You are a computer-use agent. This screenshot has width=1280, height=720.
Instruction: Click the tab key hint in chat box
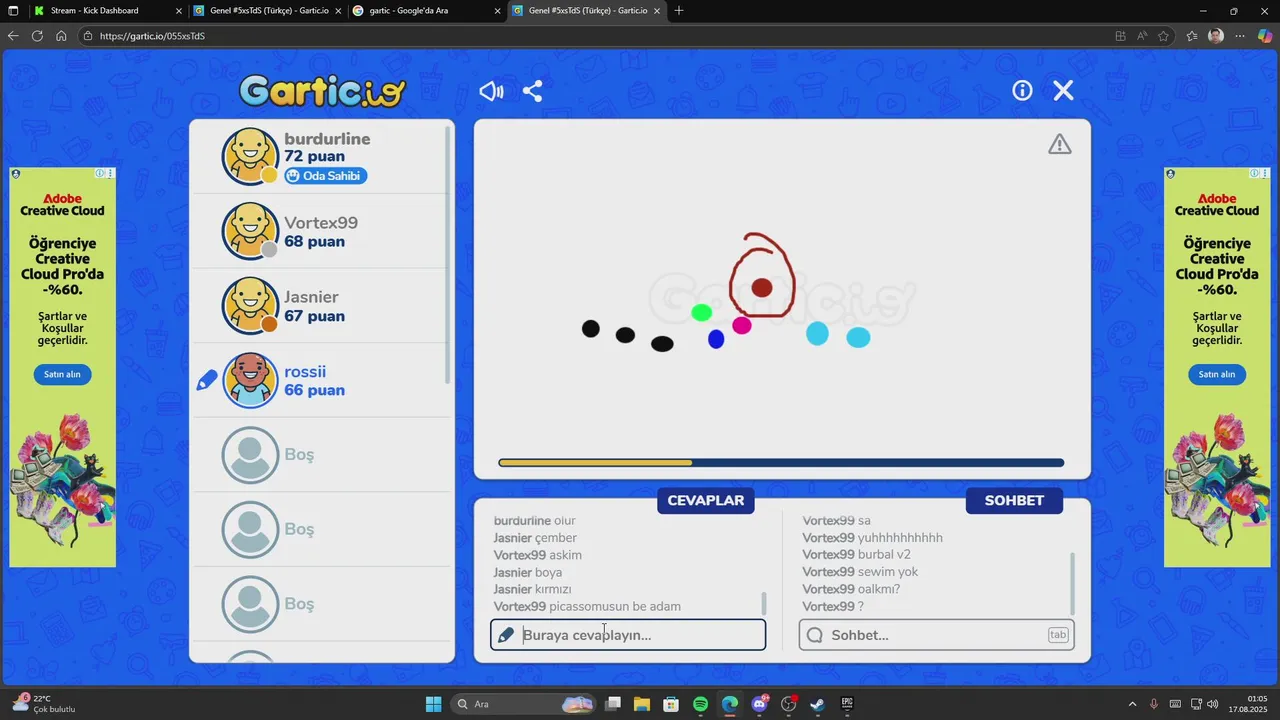click(x=1058, y=635)
